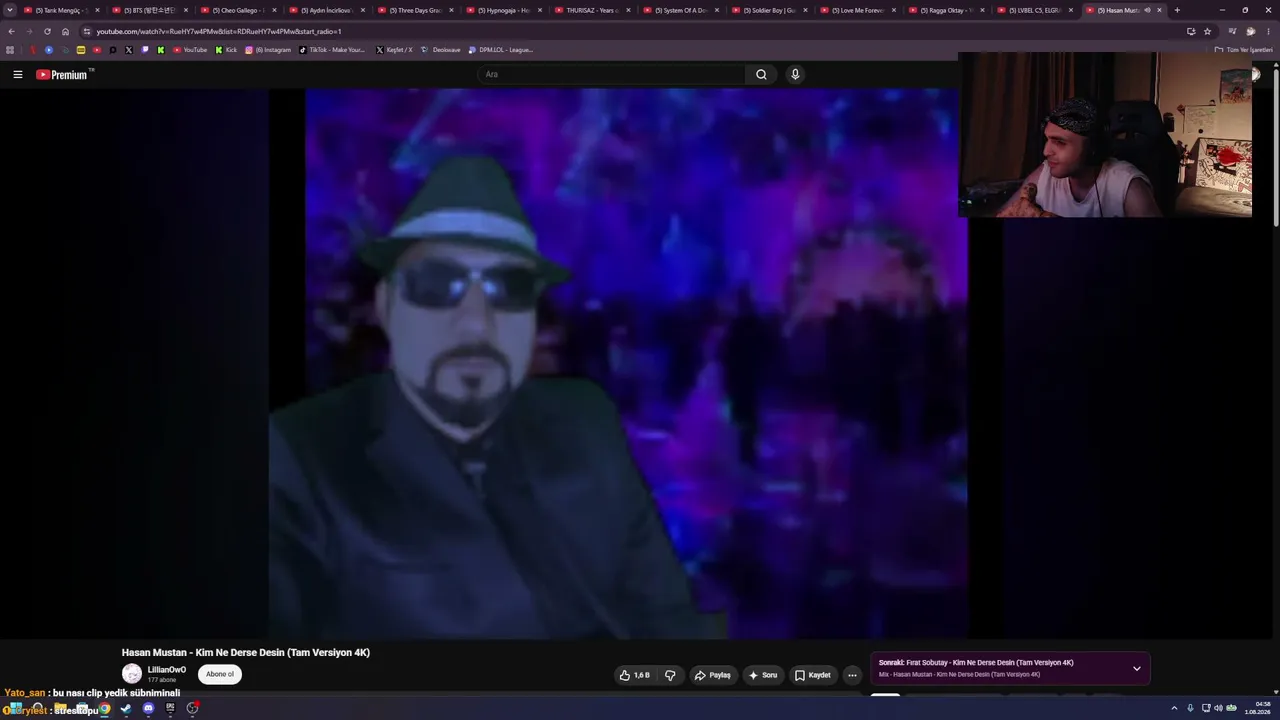Like the video with thumbs up
1280x720 pixels.
[634, 675]
